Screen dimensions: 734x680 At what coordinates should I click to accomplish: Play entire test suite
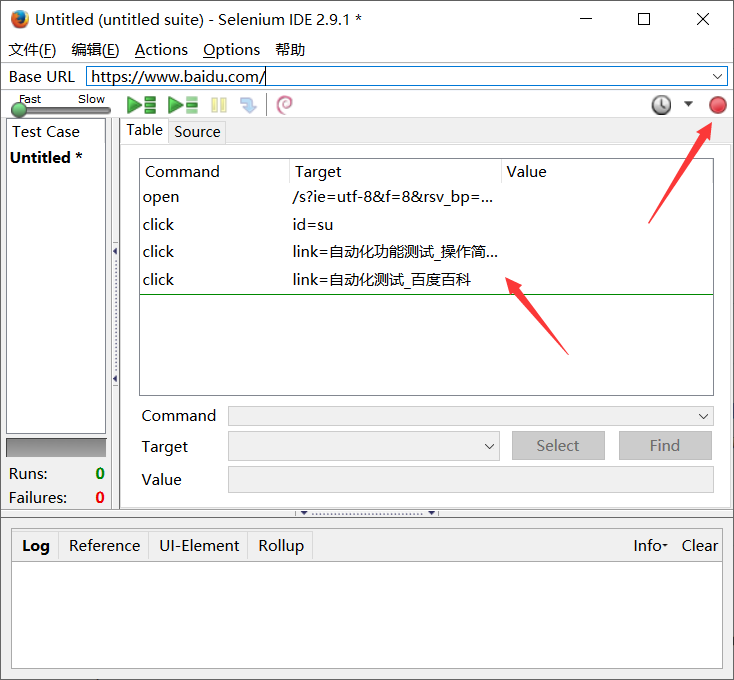(141, 105)
